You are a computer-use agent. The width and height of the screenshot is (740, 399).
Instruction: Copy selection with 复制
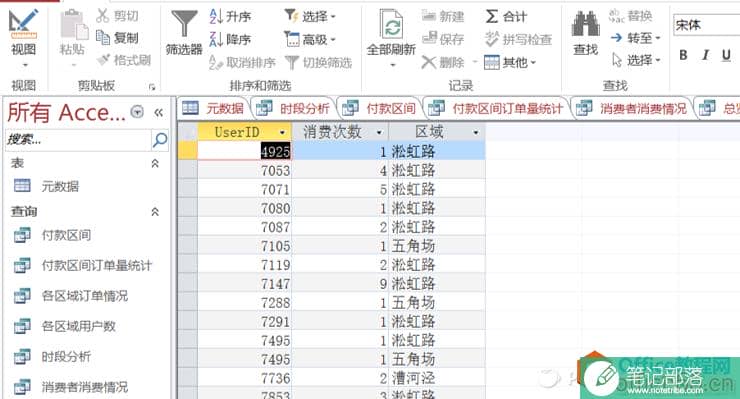point(117,38)
